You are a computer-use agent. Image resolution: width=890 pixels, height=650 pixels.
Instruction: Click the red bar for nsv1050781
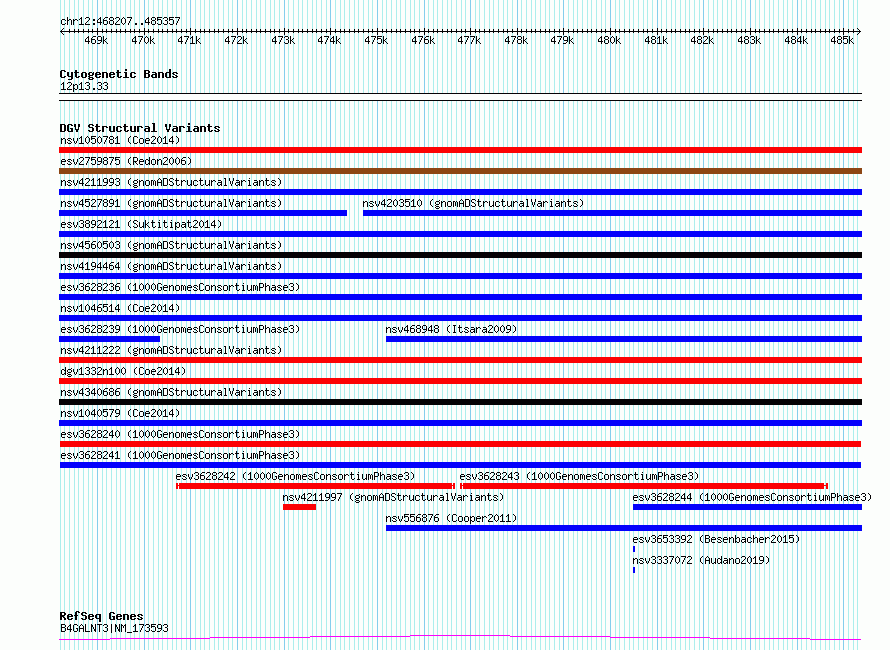(460, 150)
